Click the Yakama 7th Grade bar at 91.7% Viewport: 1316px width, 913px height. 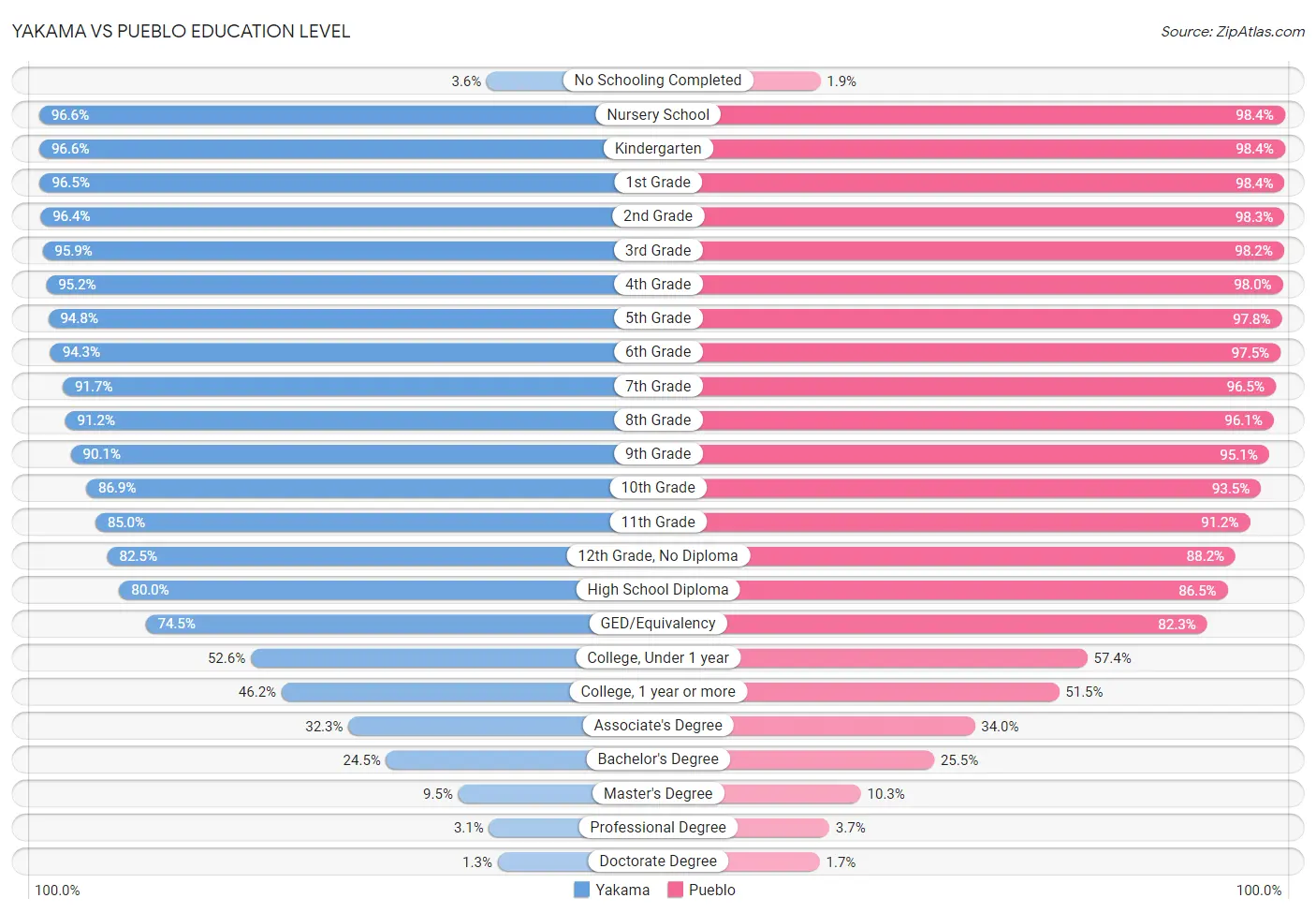[x=360, y=386]
